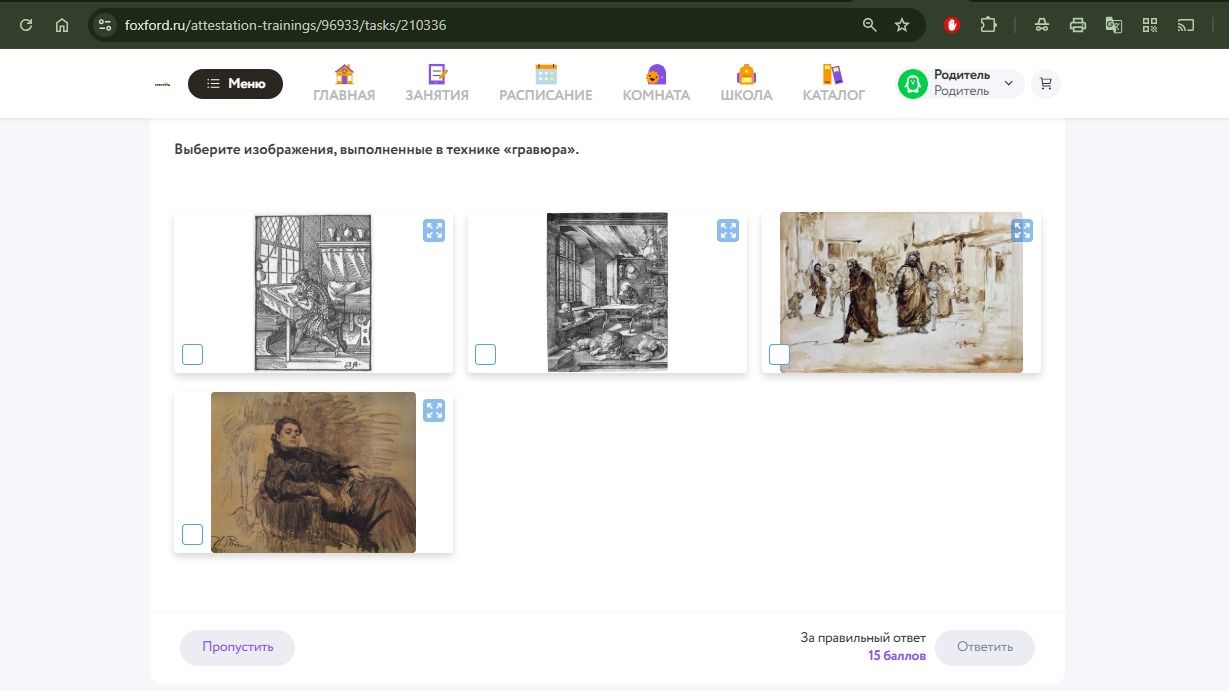Screen dimensions: 1229x691
Task: Open the ЗАНЯТИЯ navigation tab
Action: click(437, 83)
